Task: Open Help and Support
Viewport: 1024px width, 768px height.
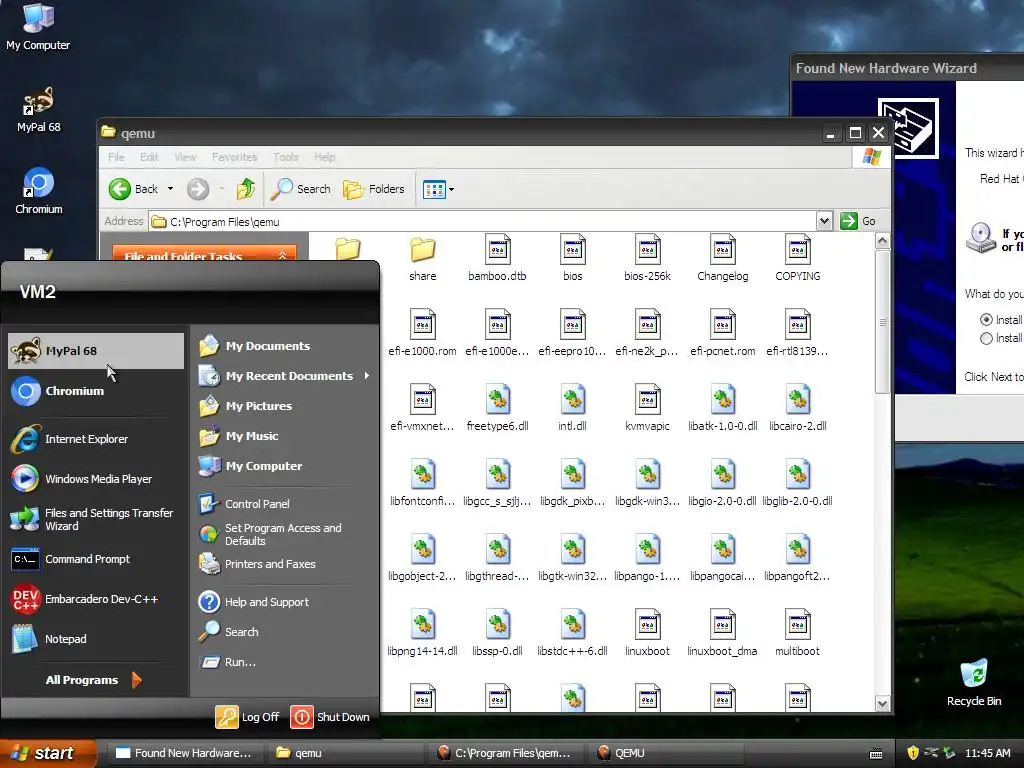Action: tap(284, 602)
